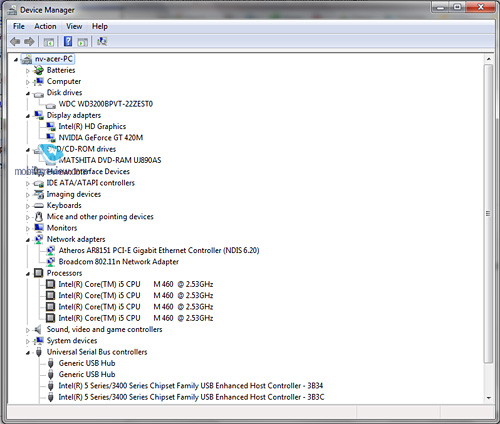Collapse the Display adapters node
Viewport: 500px width, 424px height.
(28, 116)
